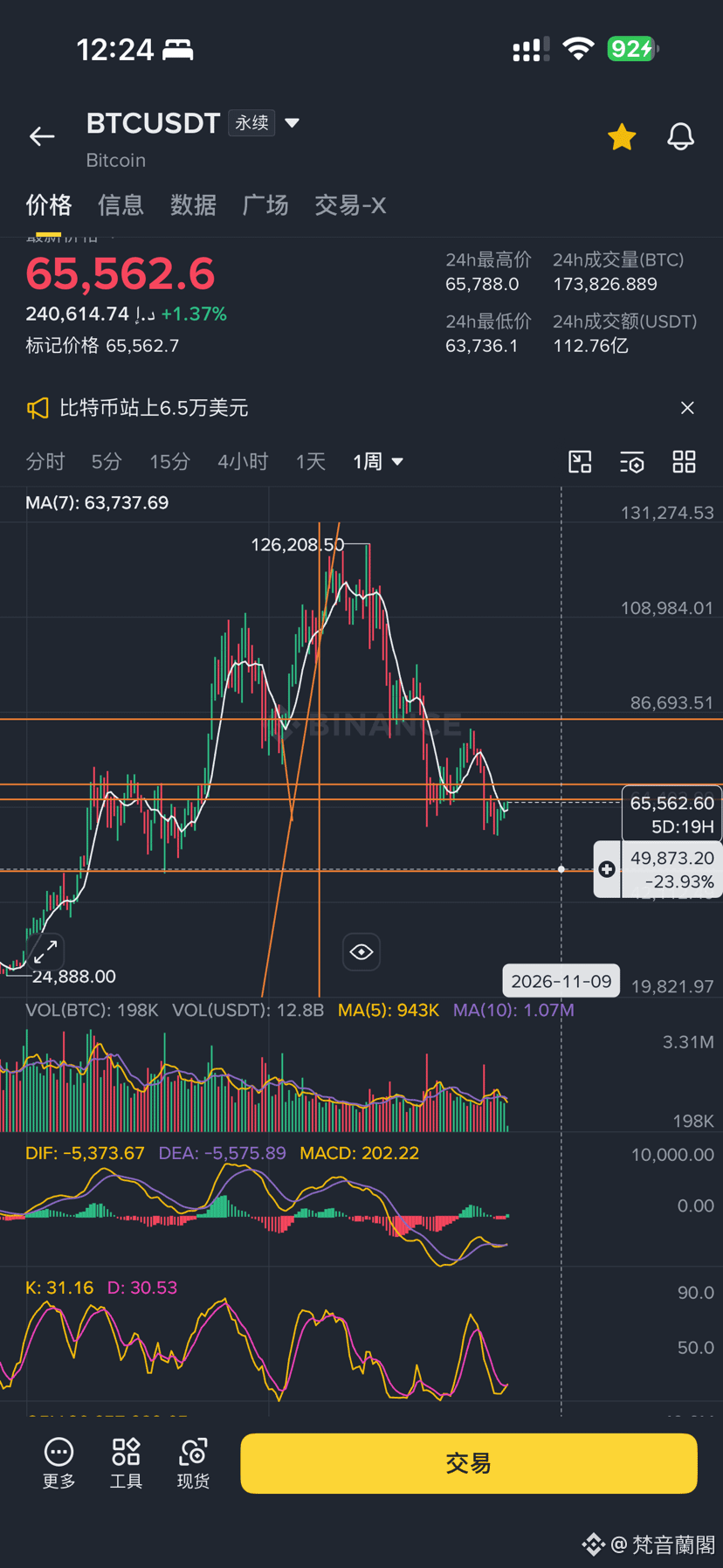Tap the 2026-11-09 crosshair date label
The width and height of the screenshot is (723, 1568).
tap(561, 981)
